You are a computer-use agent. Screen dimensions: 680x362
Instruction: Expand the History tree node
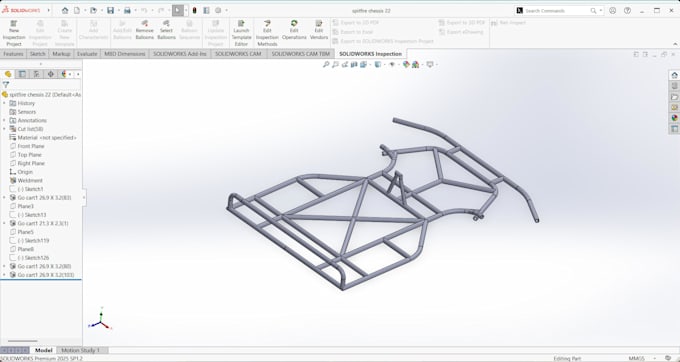4,103
